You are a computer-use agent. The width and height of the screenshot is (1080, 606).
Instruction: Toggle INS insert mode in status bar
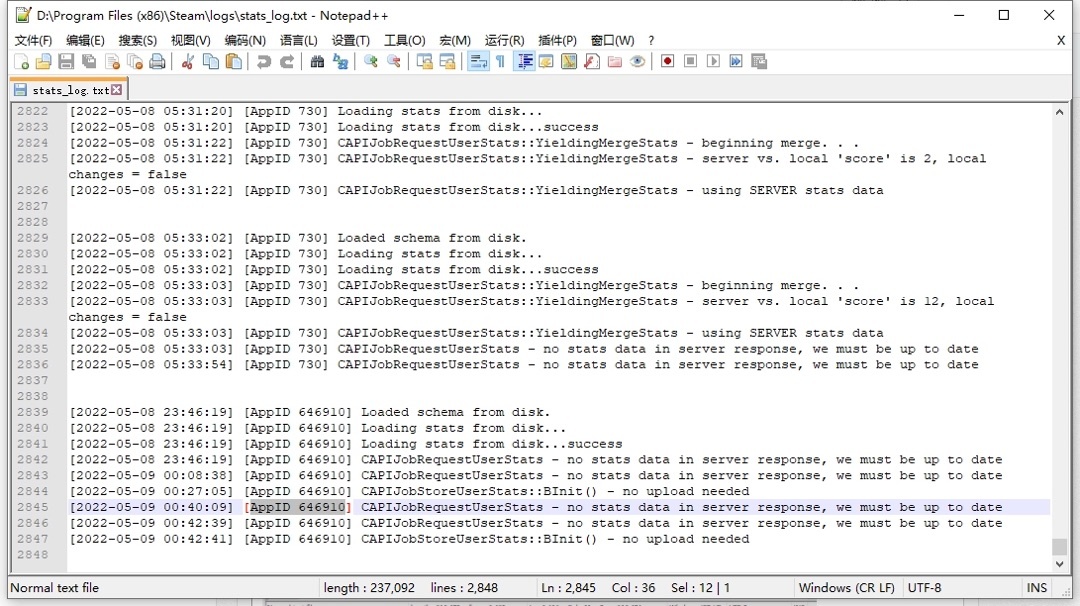(1037, 588)
